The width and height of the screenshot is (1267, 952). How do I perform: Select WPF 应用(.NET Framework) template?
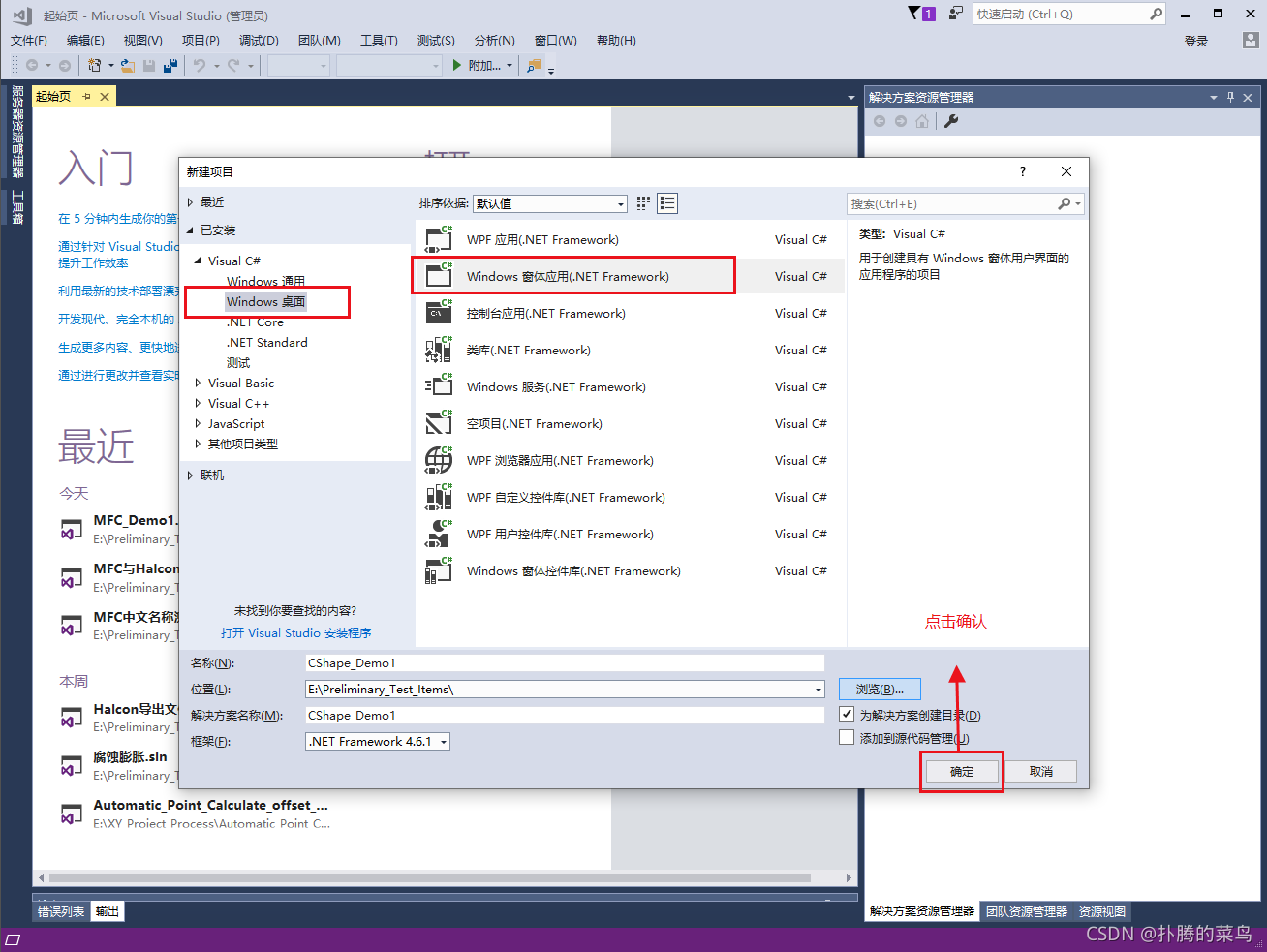tap(630, 239)
